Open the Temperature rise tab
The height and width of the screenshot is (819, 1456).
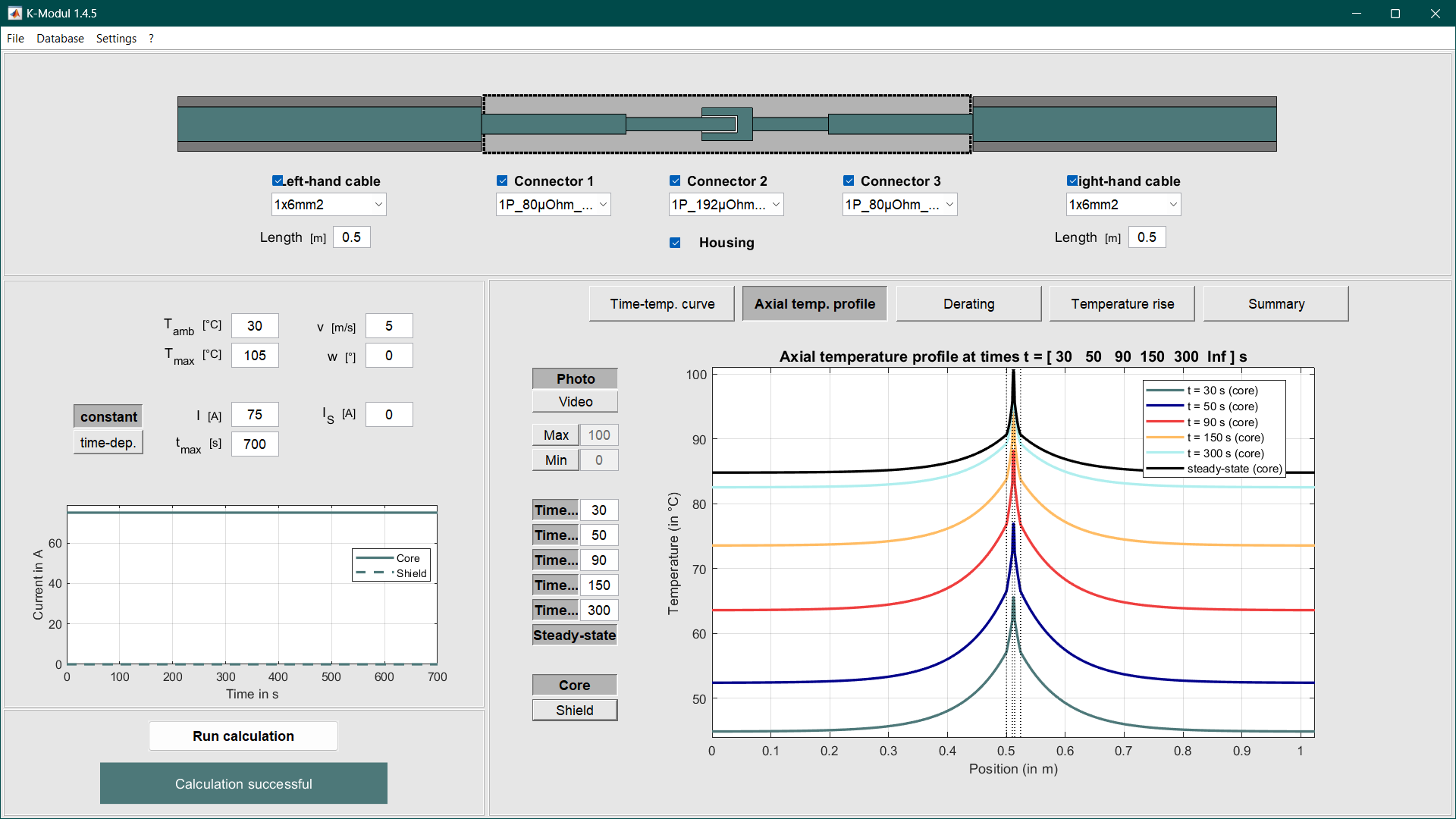[1122, 304]
